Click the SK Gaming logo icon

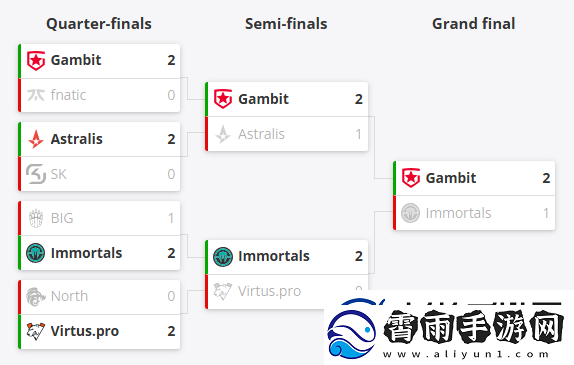click(36, 174)
